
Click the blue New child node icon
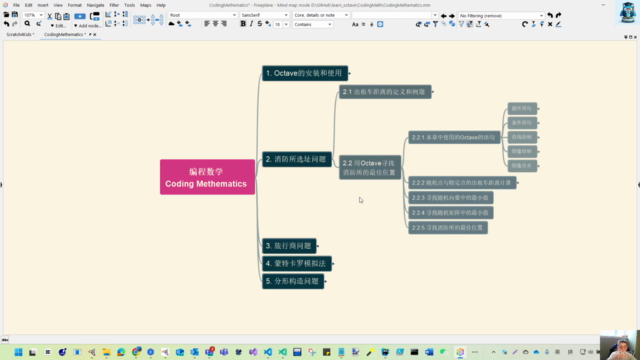80,16
